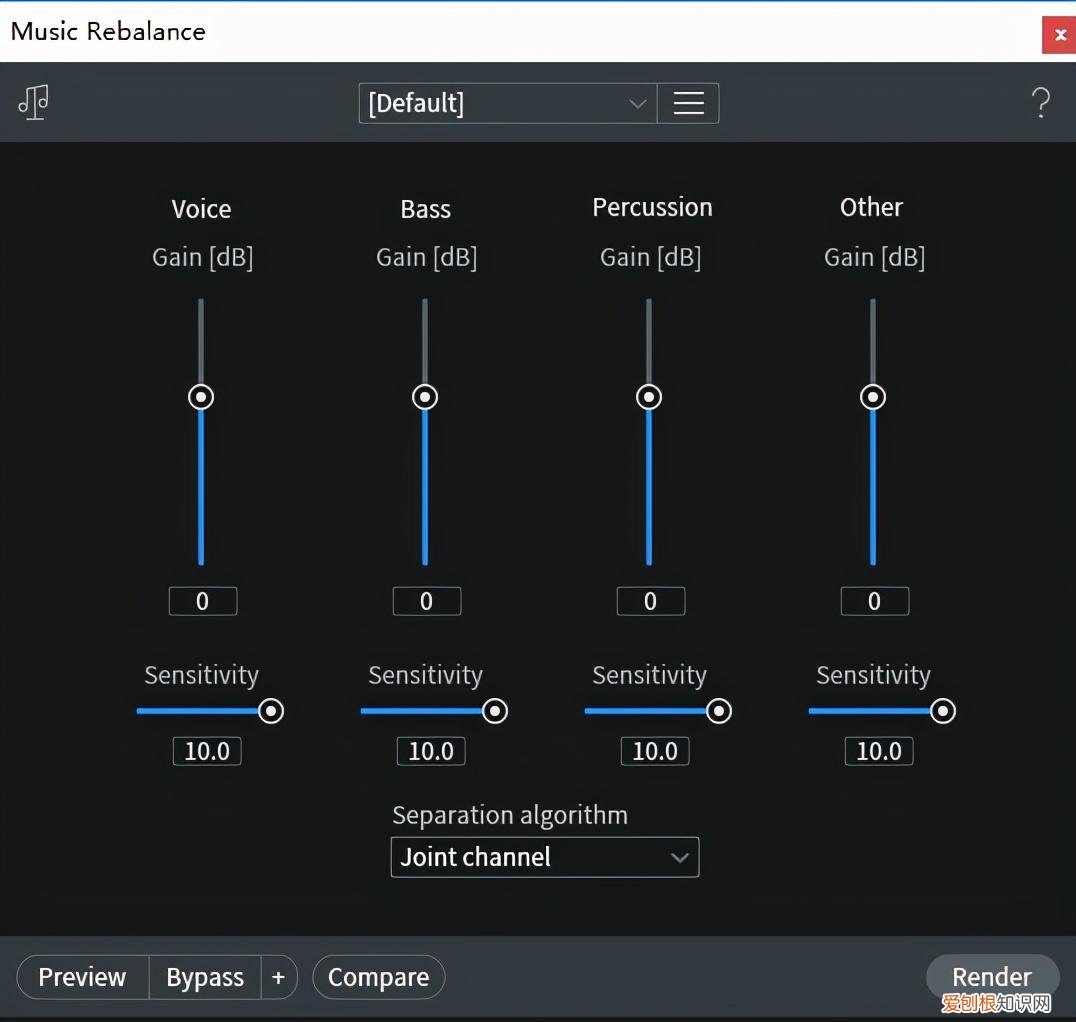This screenshot has height=1022, width=1076.
Task: Click the plus button beside Bypass
Action: tap(279, 977)
